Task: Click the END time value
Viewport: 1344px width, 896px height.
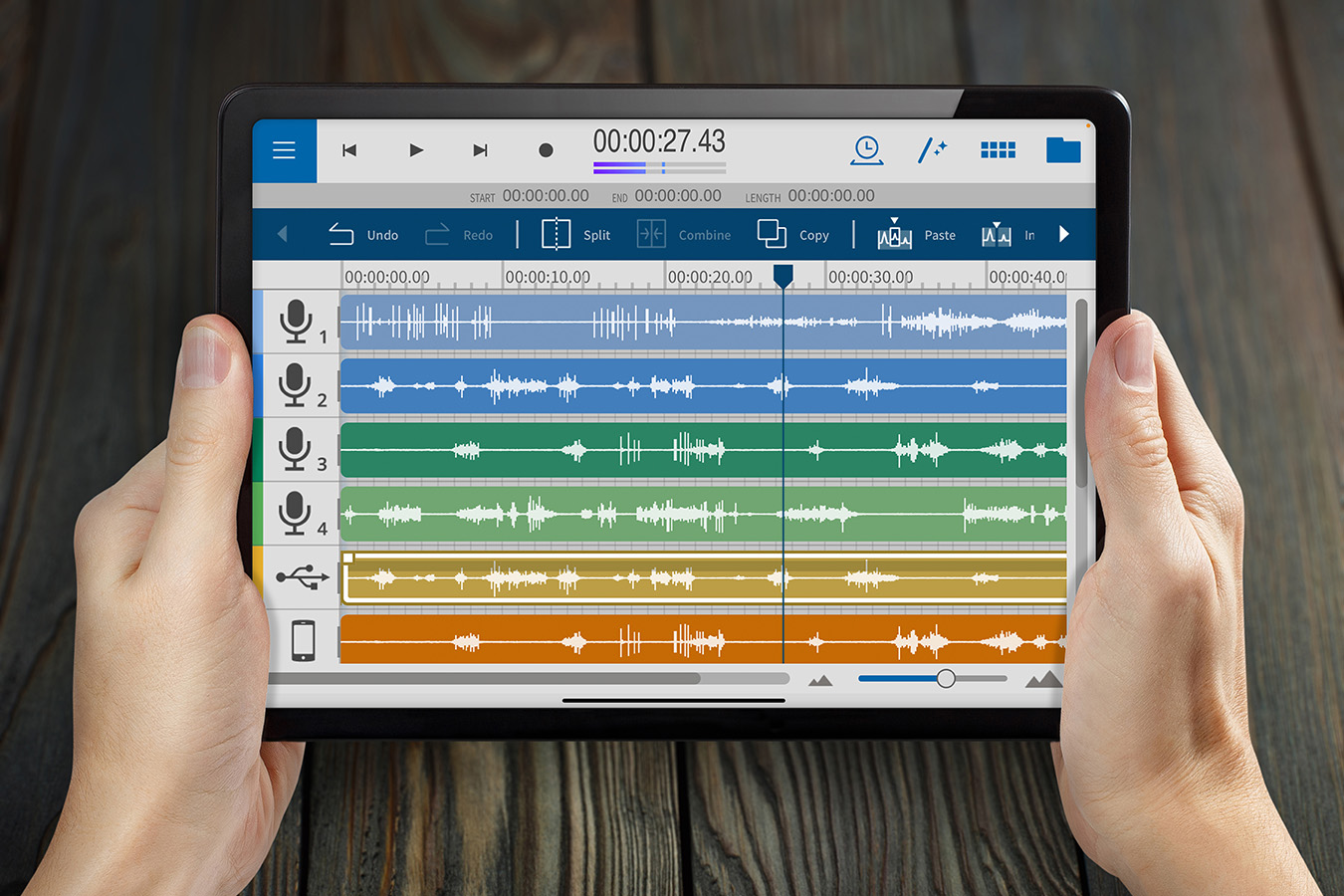Action: 678,196
